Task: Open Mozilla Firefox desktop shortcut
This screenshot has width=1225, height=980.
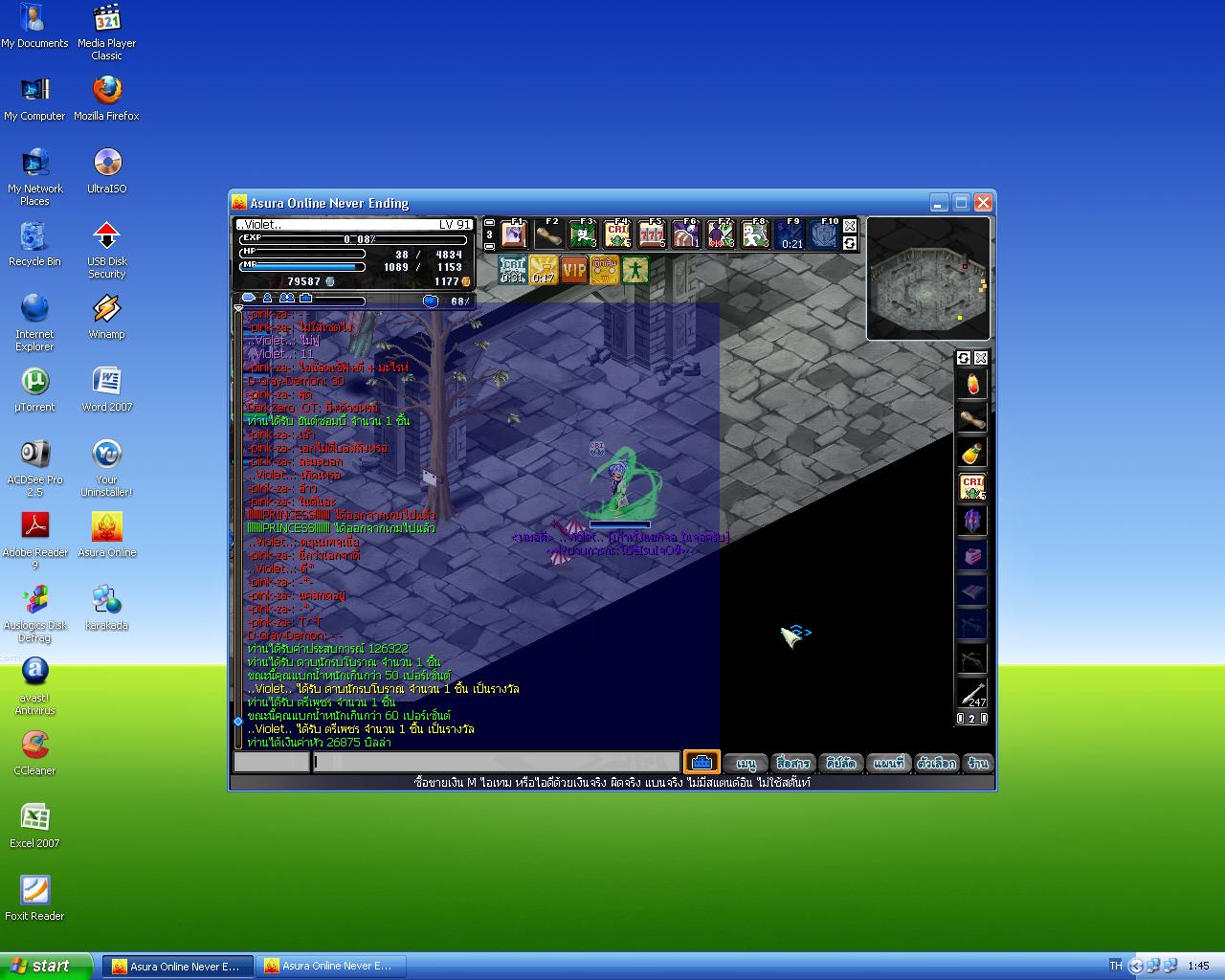Action: (x=107, y=91)
